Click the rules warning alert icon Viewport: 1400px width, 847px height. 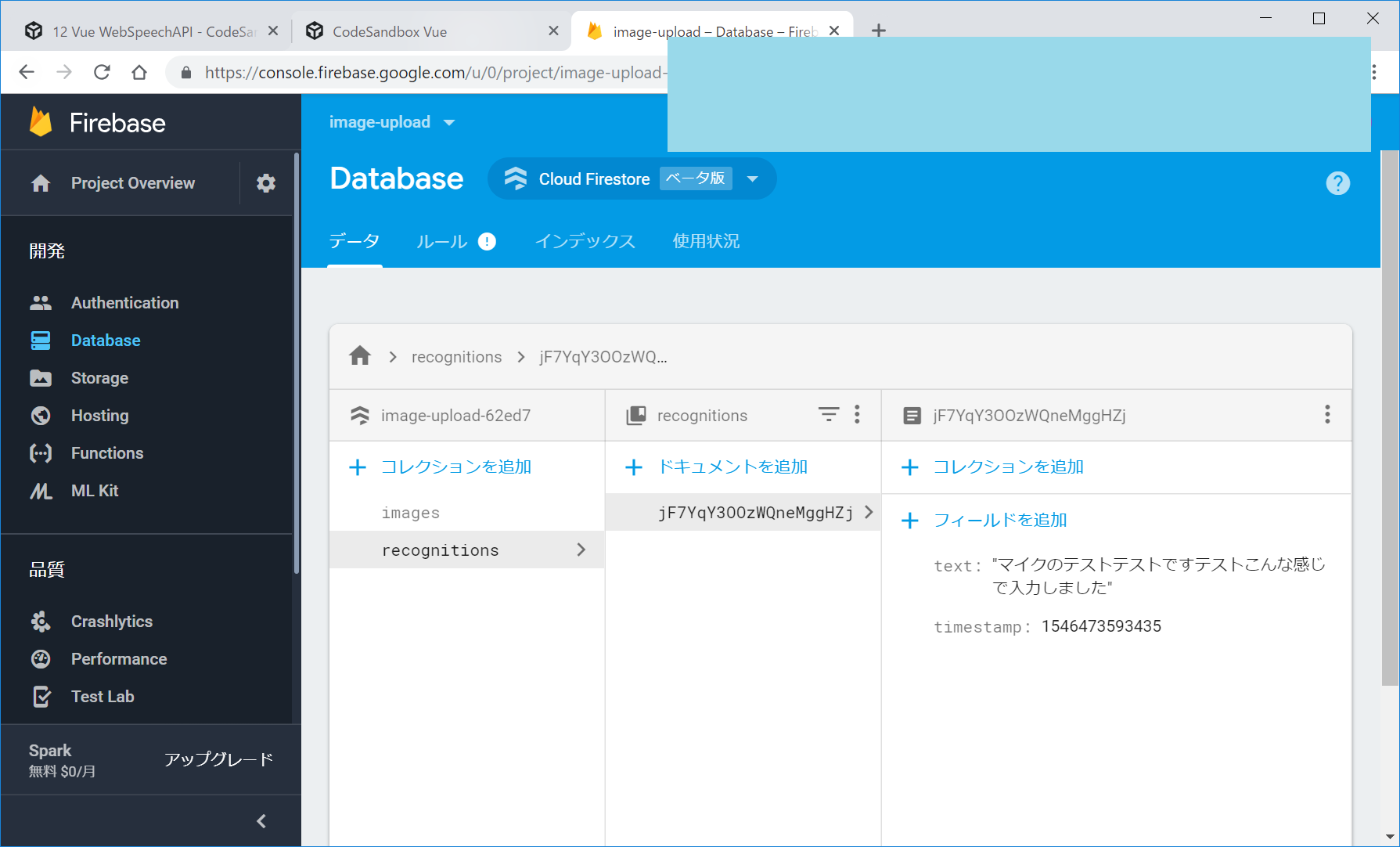(487, 241)
